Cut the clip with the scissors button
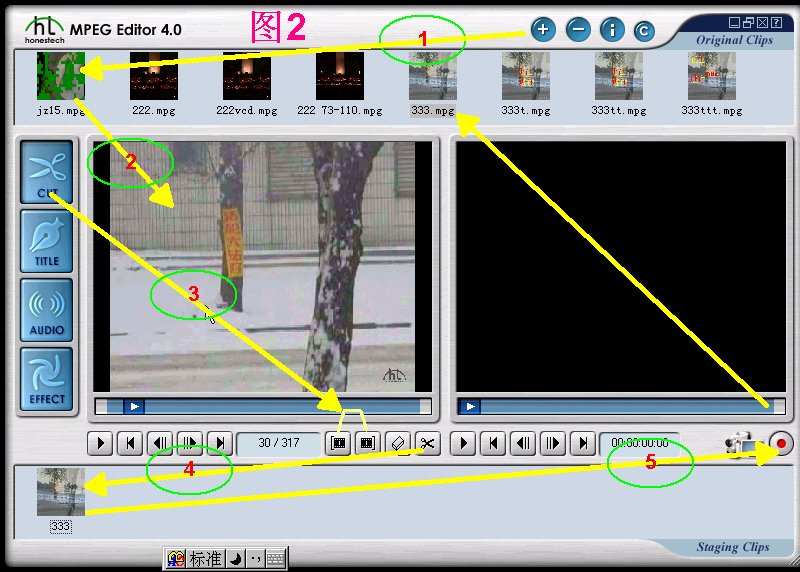The image size is (800, 572). coord(427,443)
